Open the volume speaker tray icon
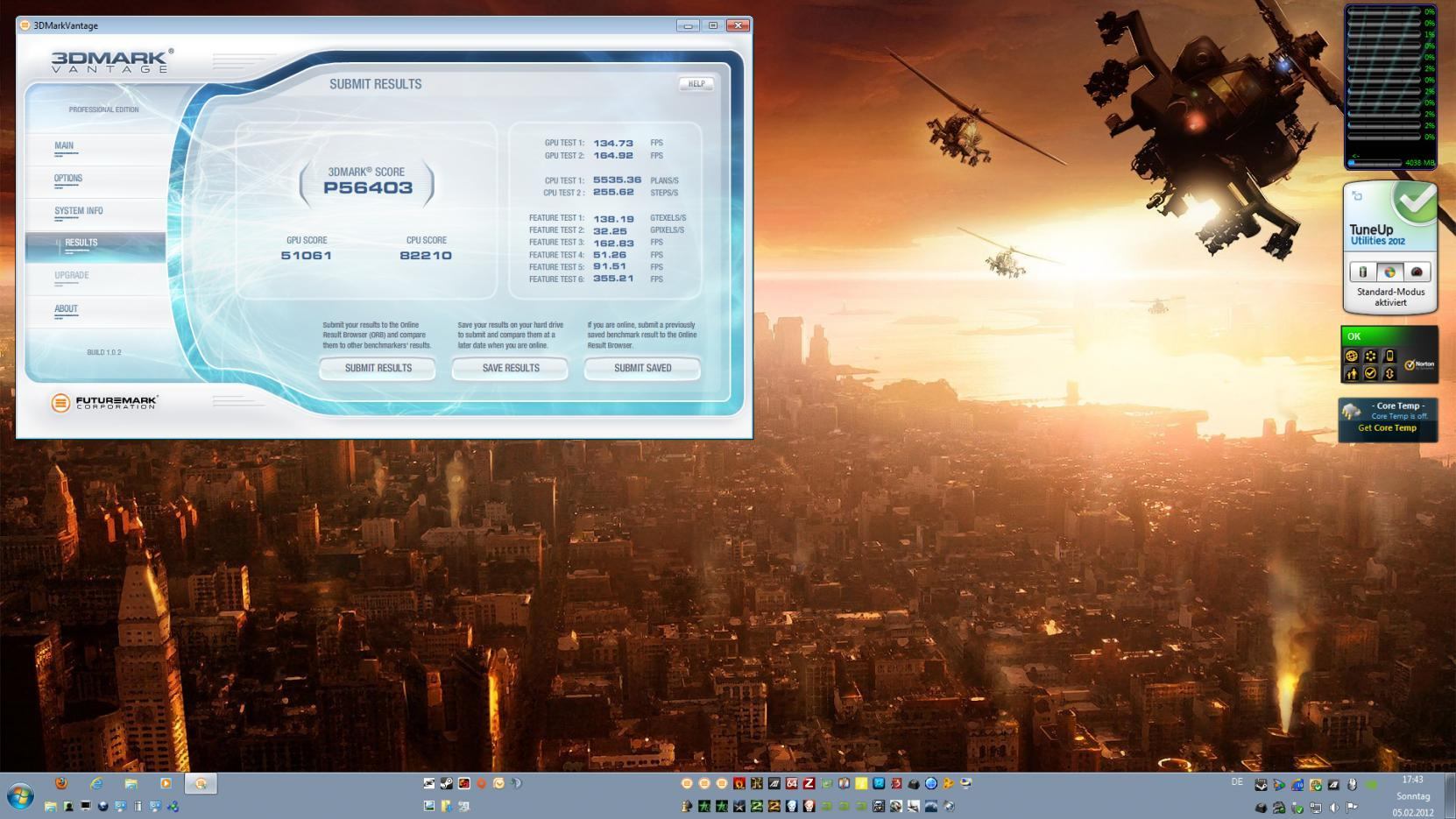Image resolution: width=1456 pixels, height=819 pixels. (1334, 808)
